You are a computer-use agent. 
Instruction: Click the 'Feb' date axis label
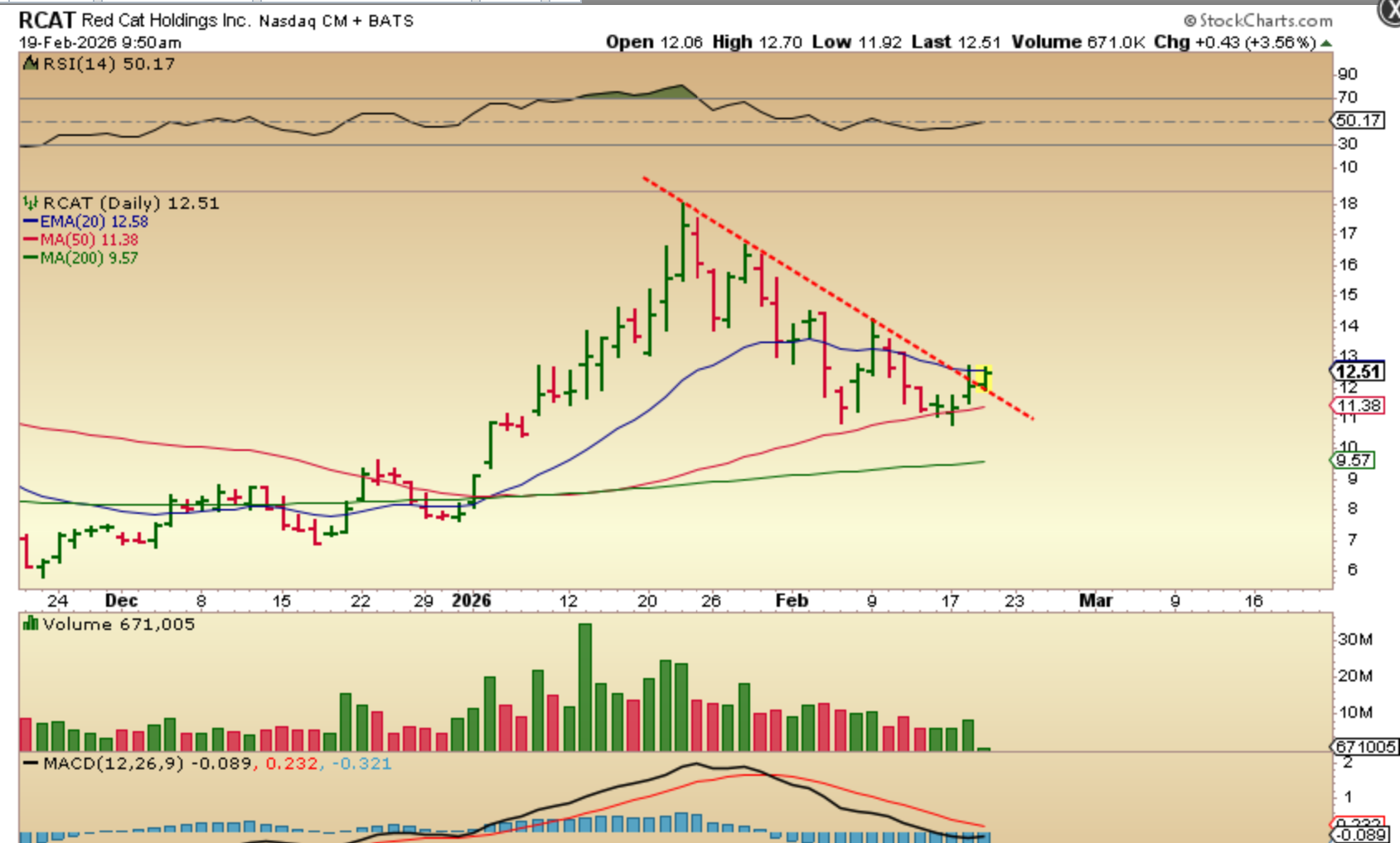tap(792, 600)
